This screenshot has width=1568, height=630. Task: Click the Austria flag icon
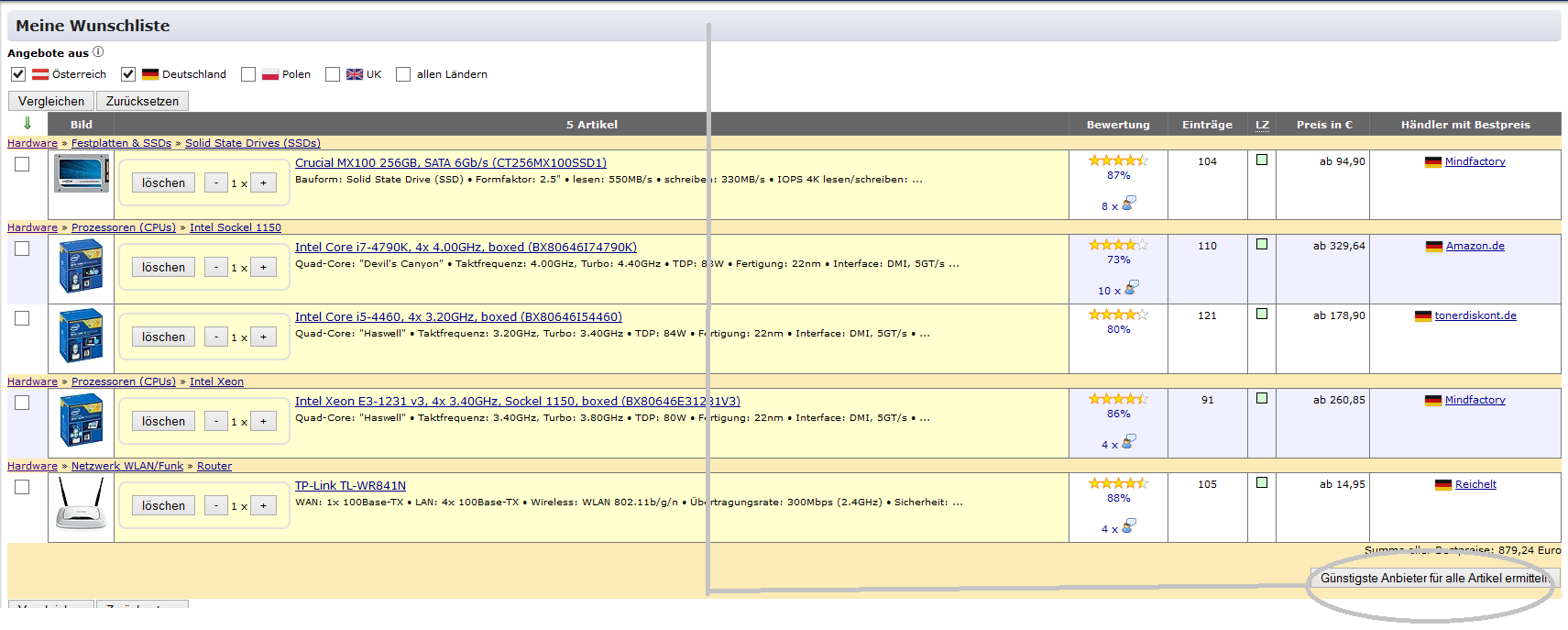tap(40, 74)
